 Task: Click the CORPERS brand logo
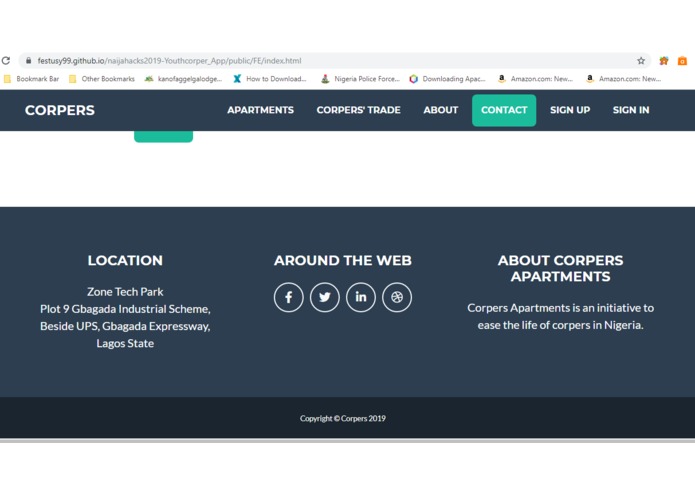click(60, 110)
